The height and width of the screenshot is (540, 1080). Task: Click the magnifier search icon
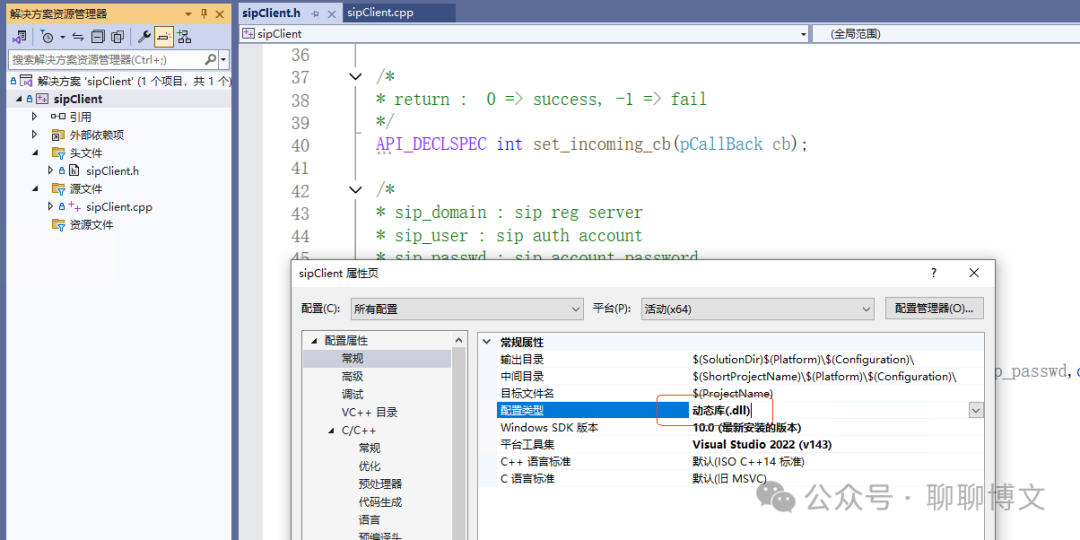coord(211,60)
